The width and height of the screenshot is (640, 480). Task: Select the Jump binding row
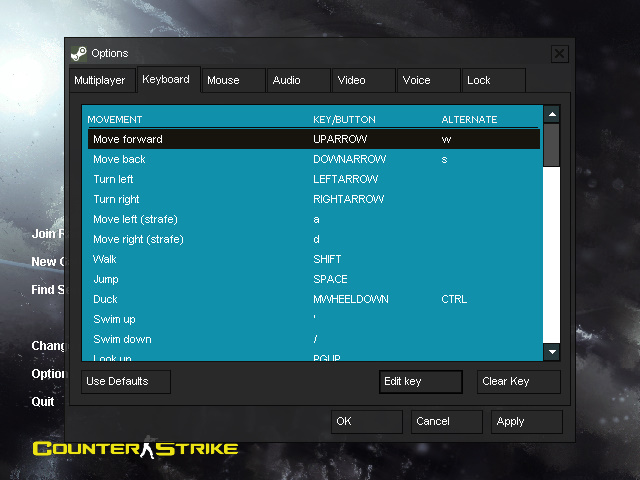pyautogui.click(x=312, y=279)
